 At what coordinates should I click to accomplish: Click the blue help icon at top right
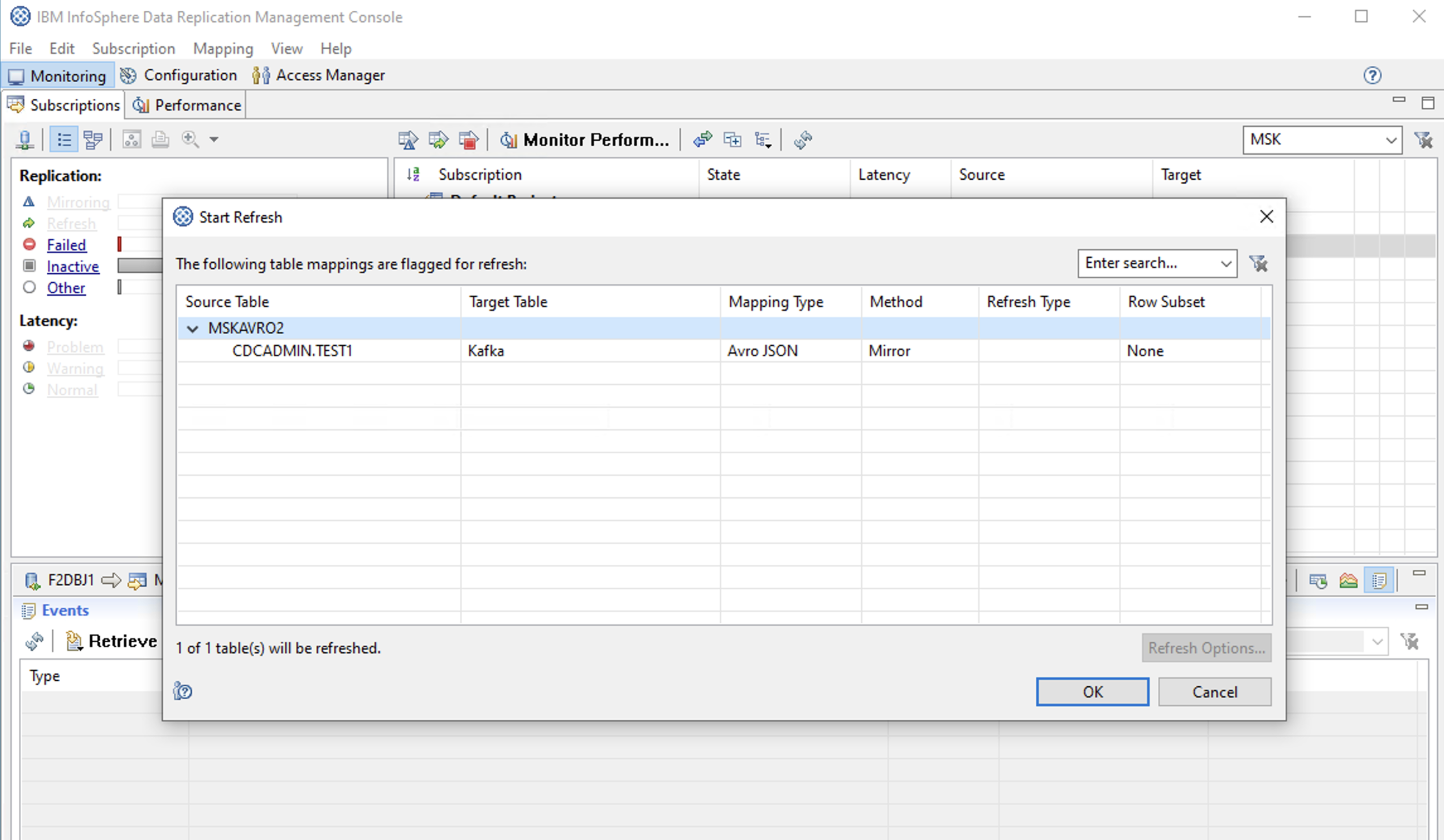point(1372,75)
